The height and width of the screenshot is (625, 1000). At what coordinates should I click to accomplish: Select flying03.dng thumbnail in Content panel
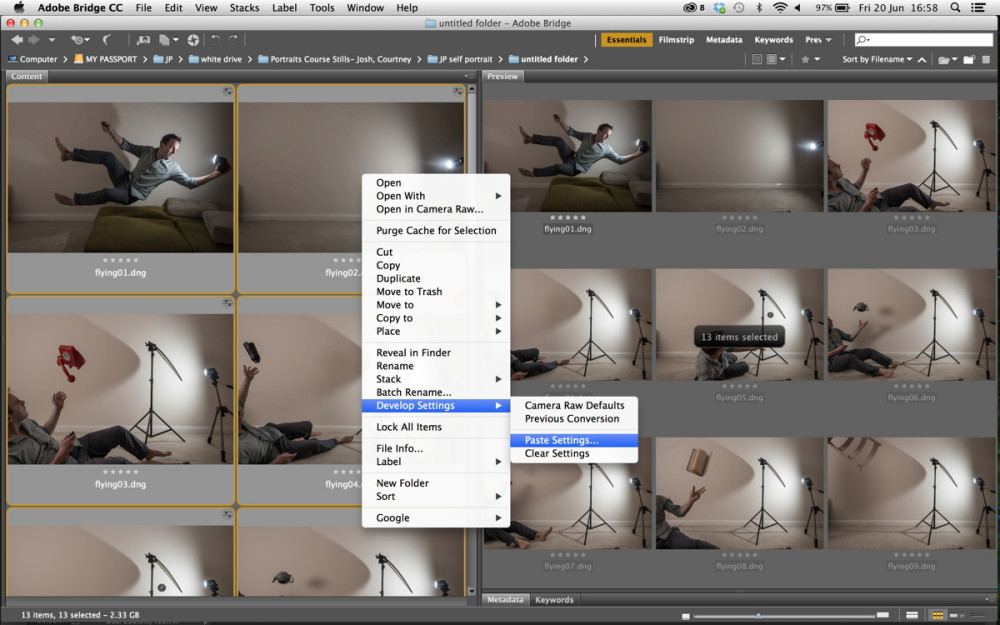121,388
